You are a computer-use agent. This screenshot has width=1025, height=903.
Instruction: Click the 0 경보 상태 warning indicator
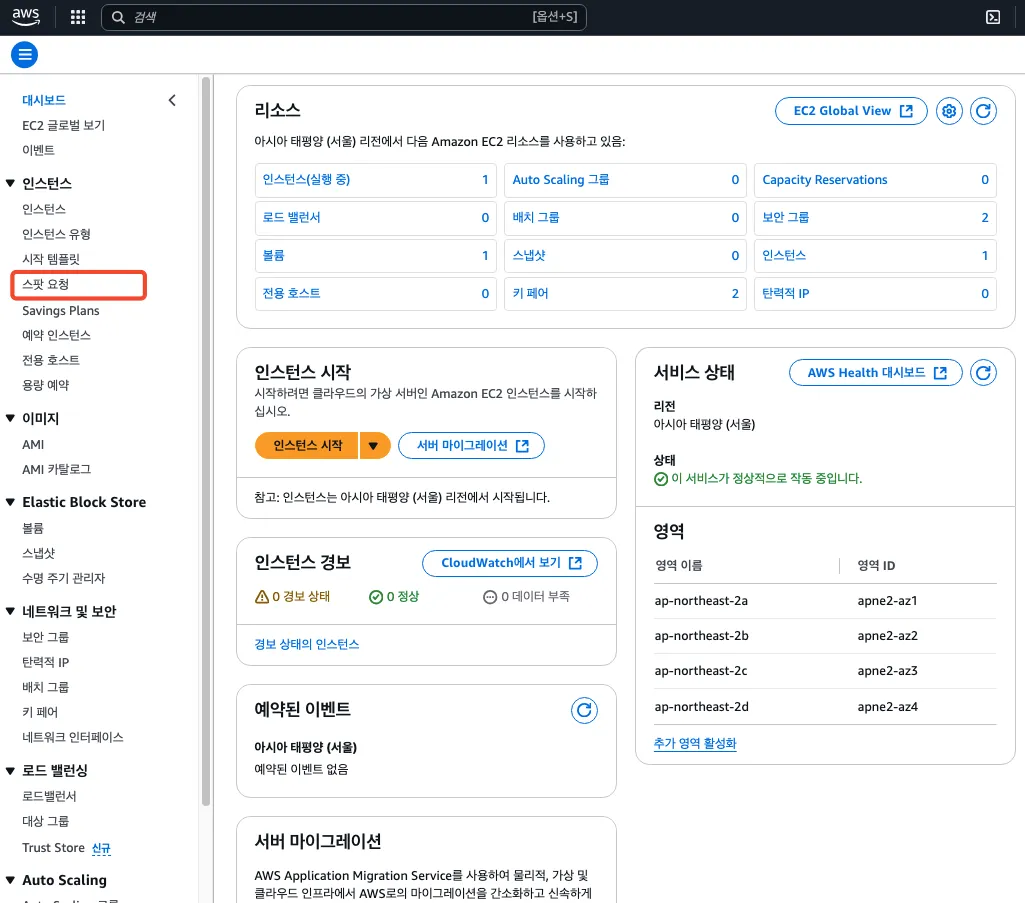coord(292,596)
